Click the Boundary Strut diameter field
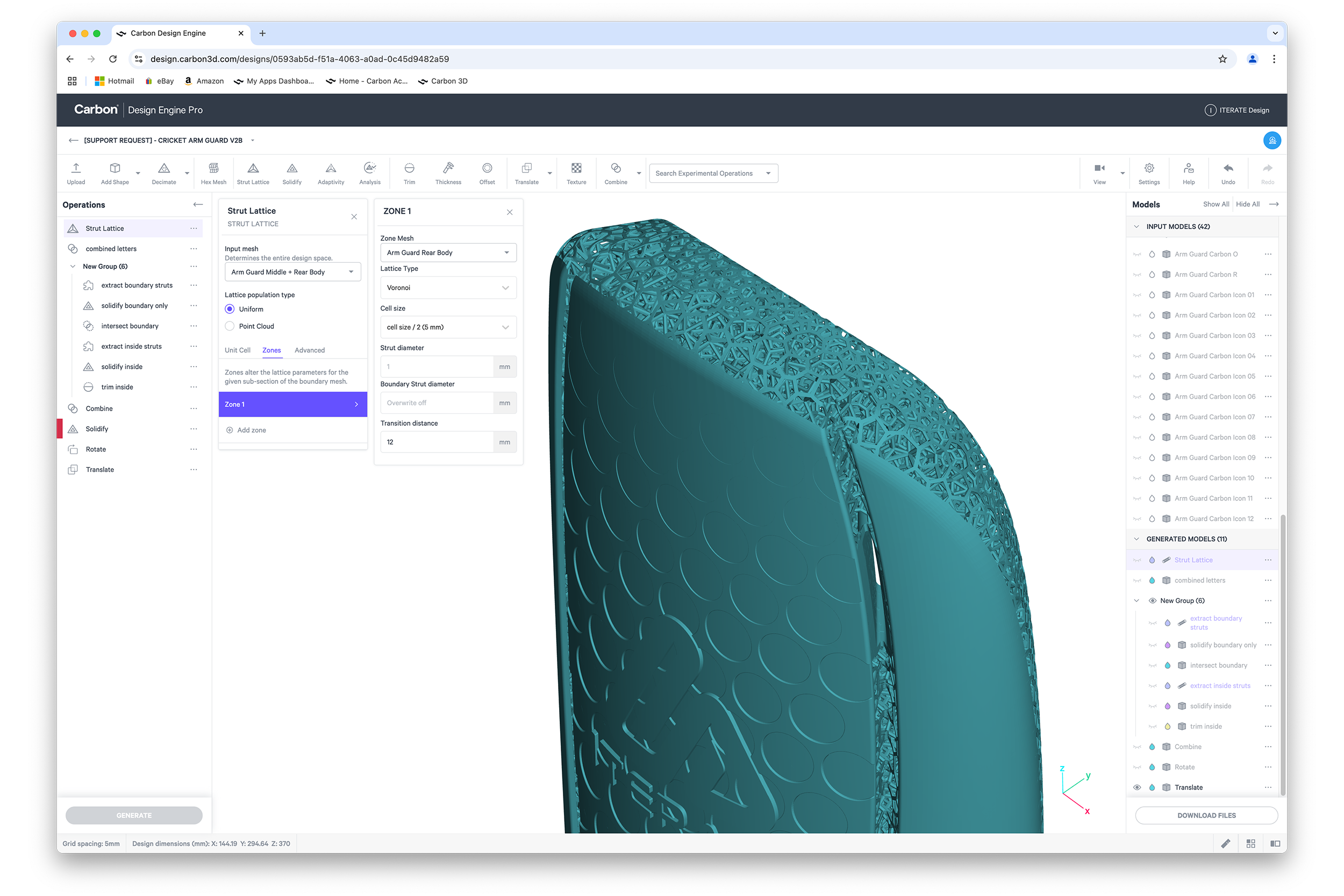The image size is (1344, 896). (x=437, y=403)
